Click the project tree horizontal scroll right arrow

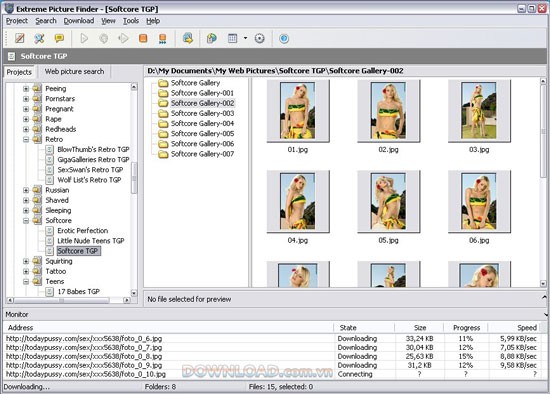[127, 300]
